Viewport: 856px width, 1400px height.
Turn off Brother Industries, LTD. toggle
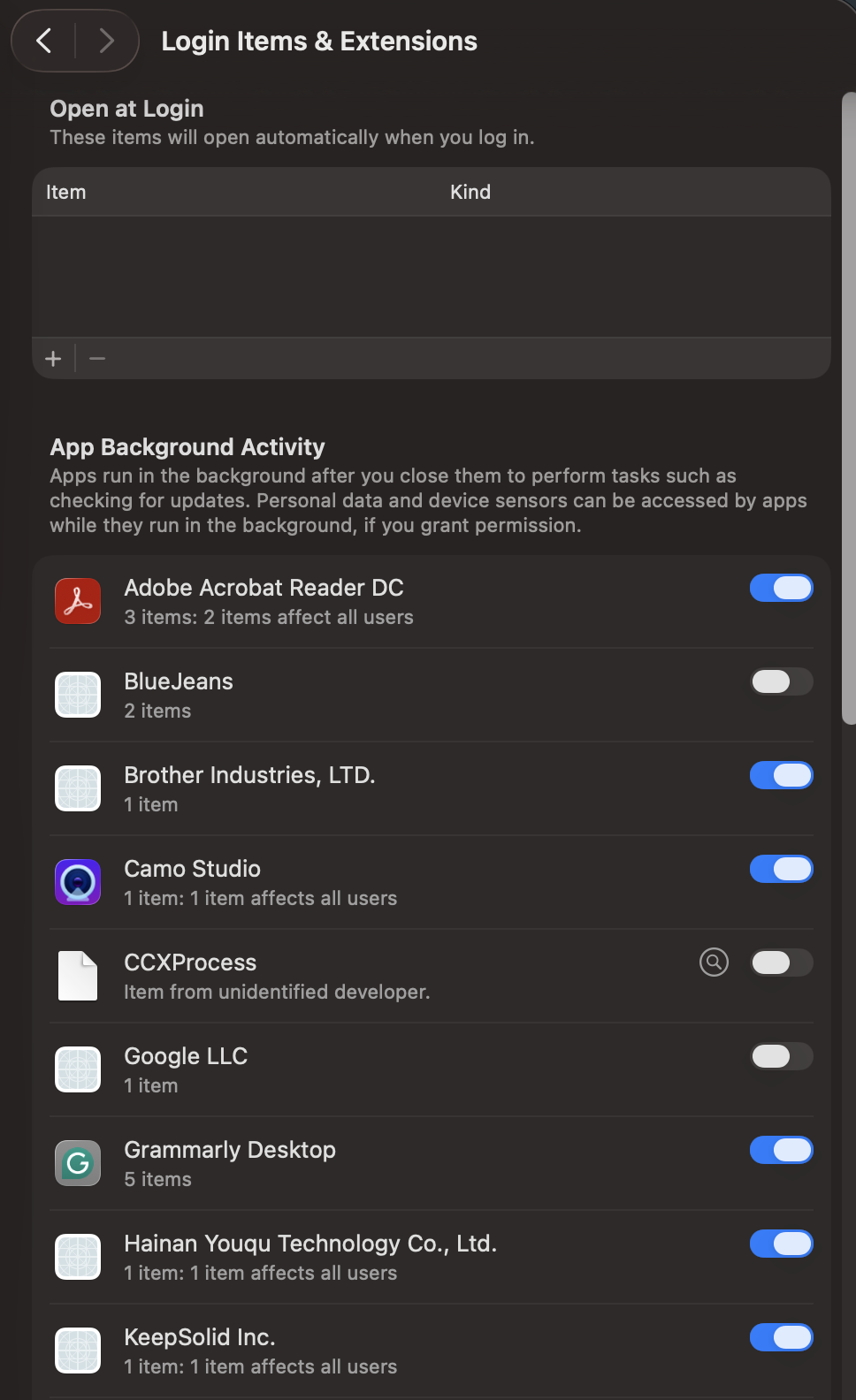click(782, 775)
